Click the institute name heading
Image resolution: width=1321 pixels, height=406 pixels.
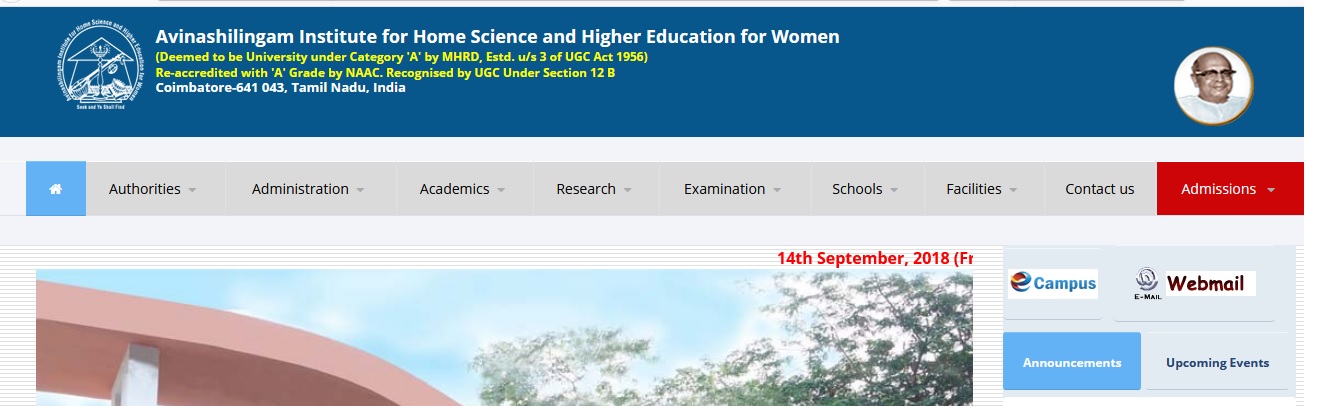coord(498,37)
